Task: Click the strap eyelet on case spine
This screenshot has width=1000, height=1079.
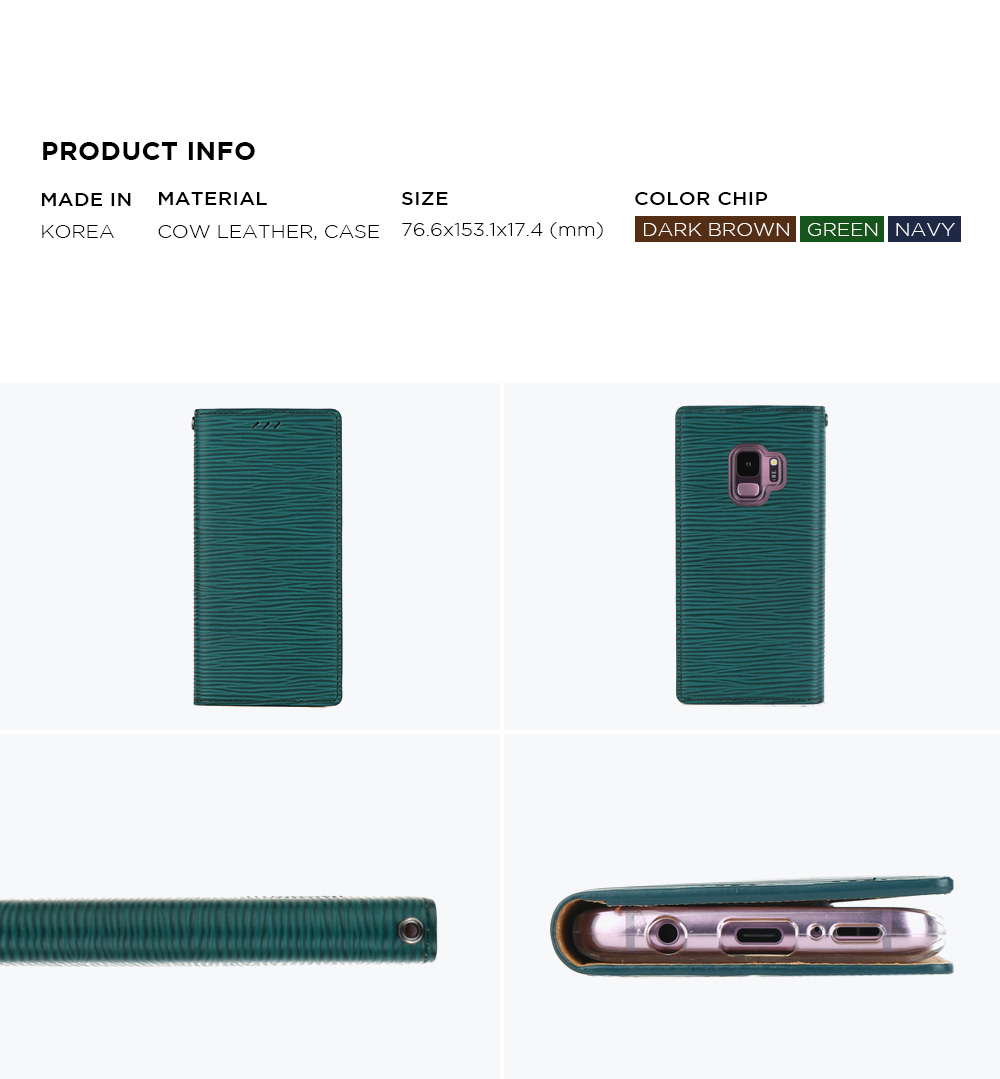Action: [x=412, y=930]
